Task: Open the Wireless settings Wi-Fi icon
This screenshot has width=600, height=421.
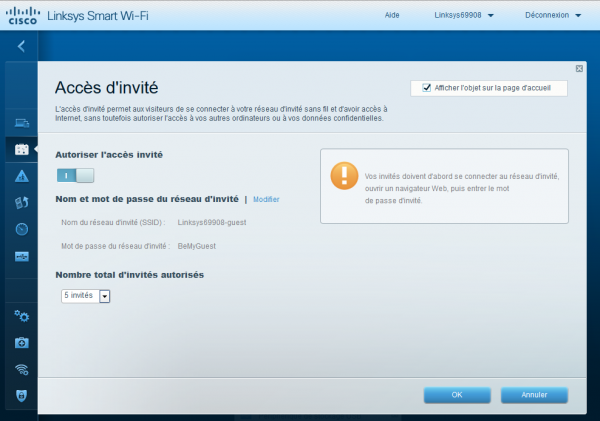Action: [x=21, y=369]
